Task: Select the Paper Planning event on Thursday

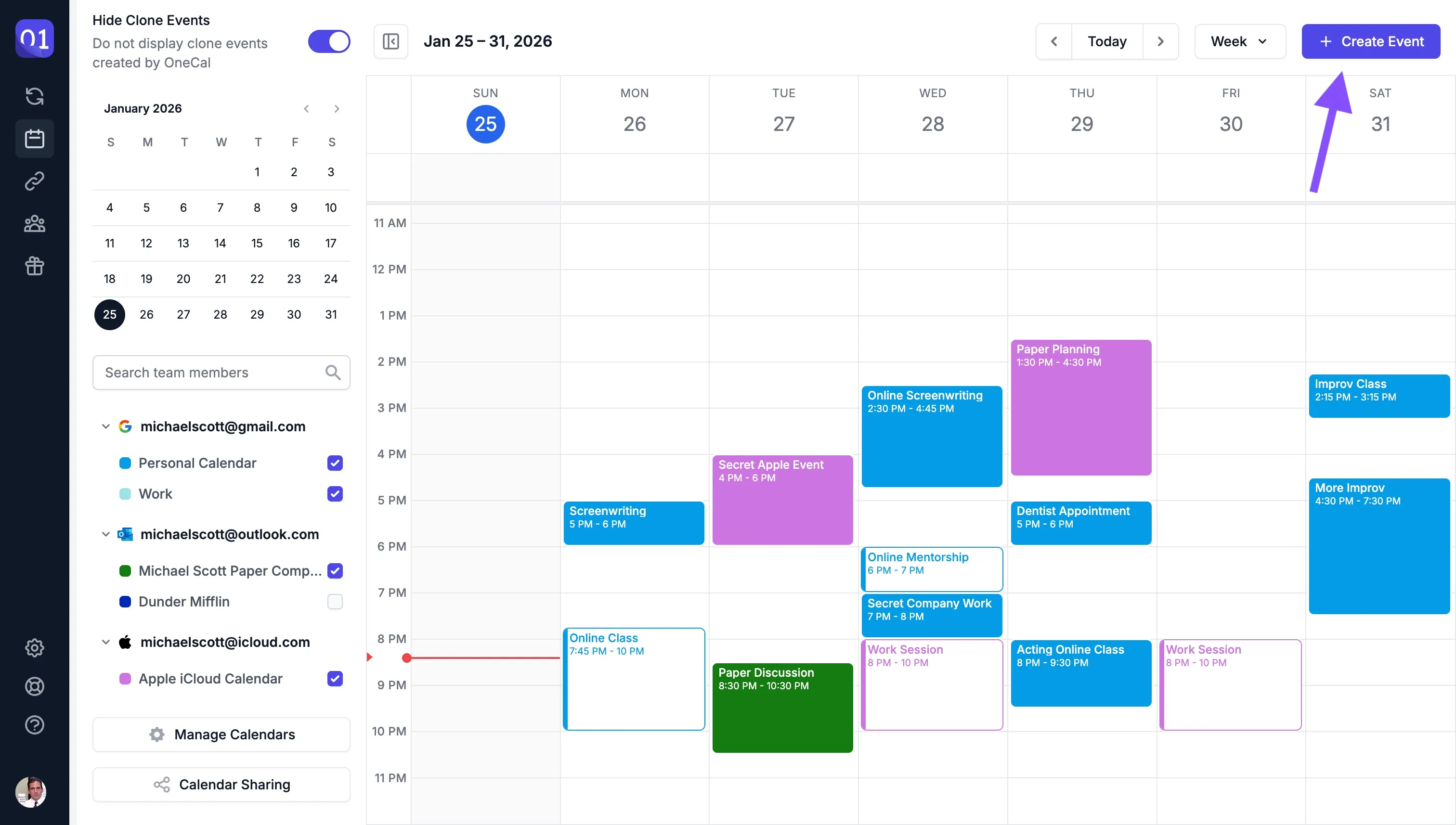Action: 1079,408
